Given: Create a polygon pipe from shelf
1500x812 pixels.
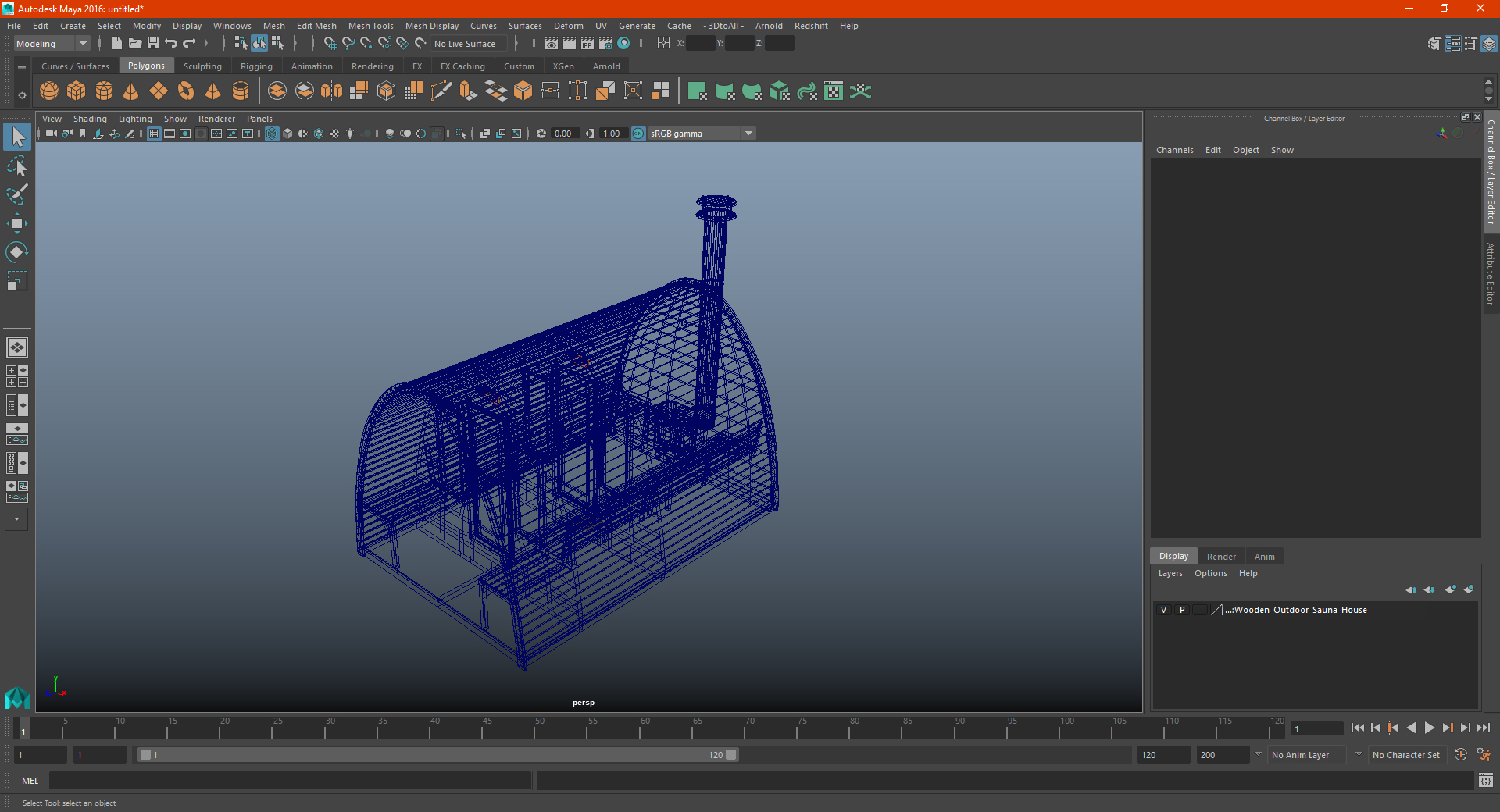Looking at the screenshot, I should [x=241, y=91].
